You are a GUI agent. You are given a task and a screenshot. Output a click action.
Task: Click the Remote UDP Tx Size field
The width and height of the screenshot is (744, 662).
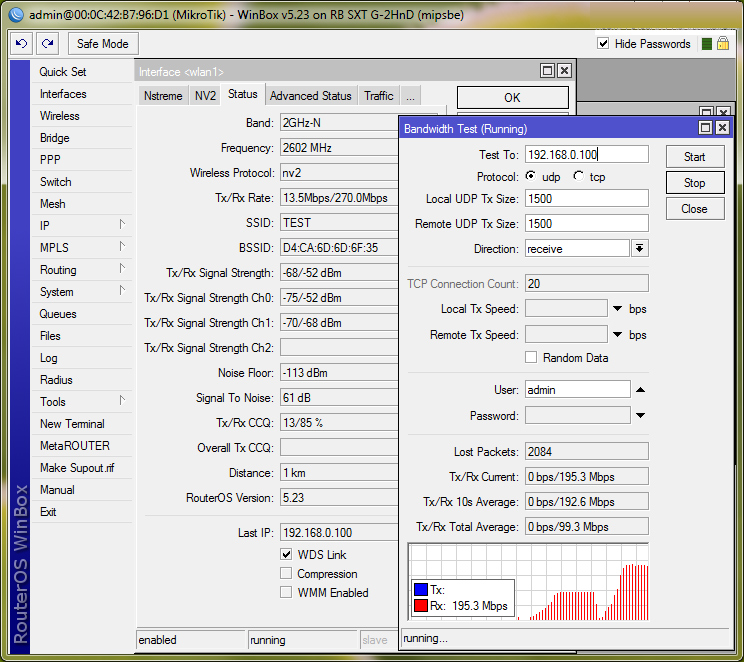coord(586,224)
